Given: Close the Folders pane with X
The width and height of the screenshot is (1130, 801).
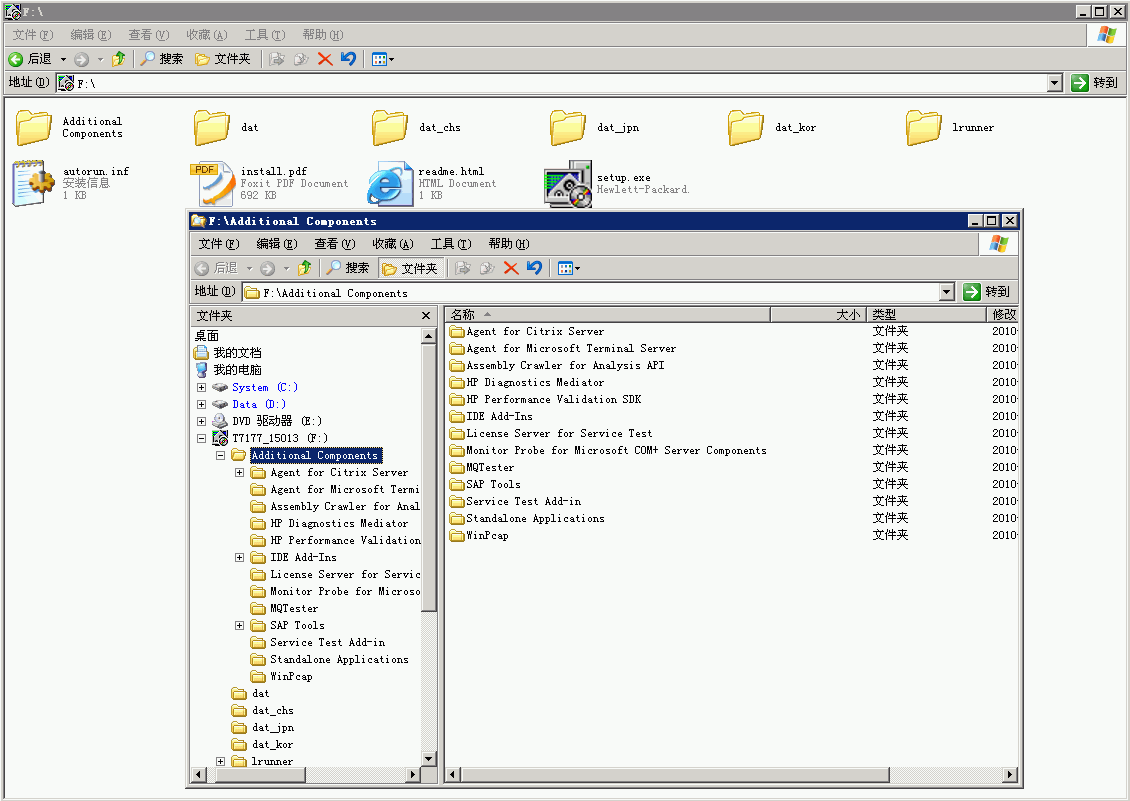Looking at the screenshot, I should point(426,316).
